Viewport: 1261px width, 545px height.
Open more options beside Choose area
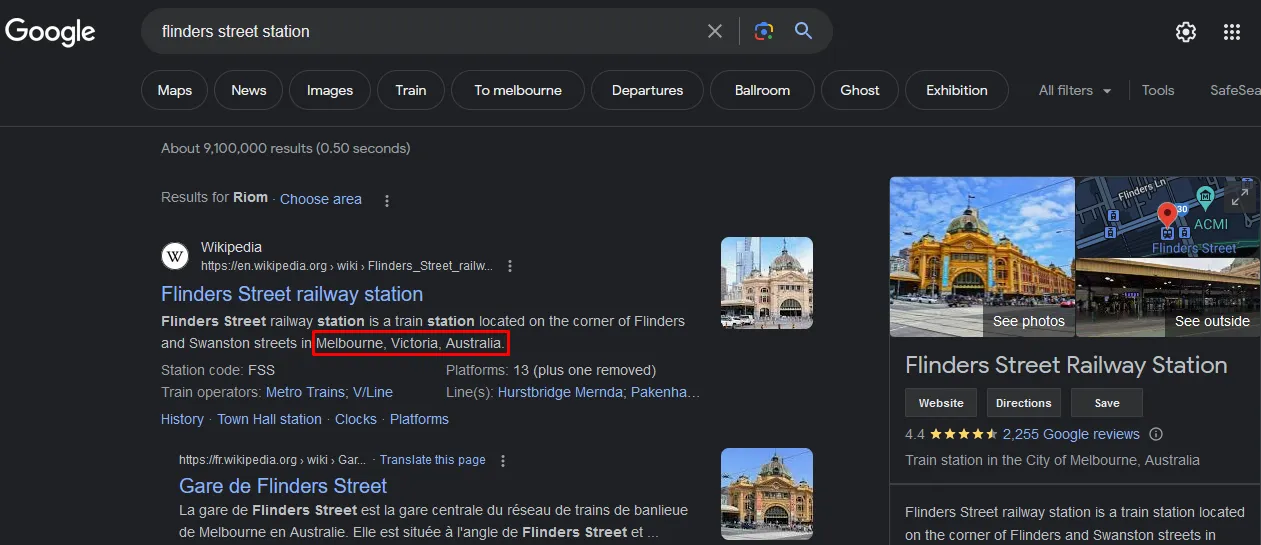tap(387, 200)
